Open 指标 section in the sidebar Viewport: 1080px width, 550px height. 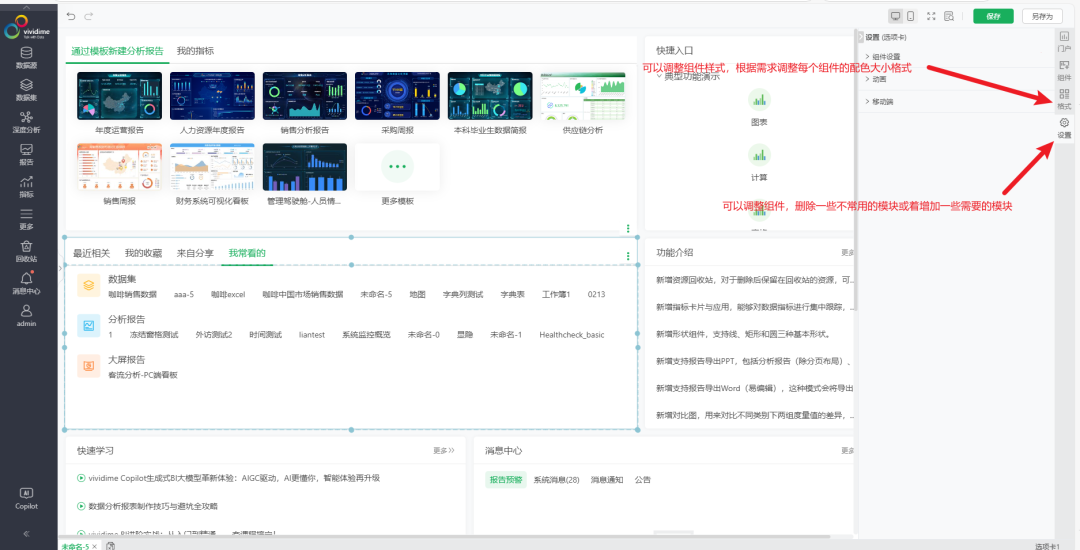click(26, 187)
